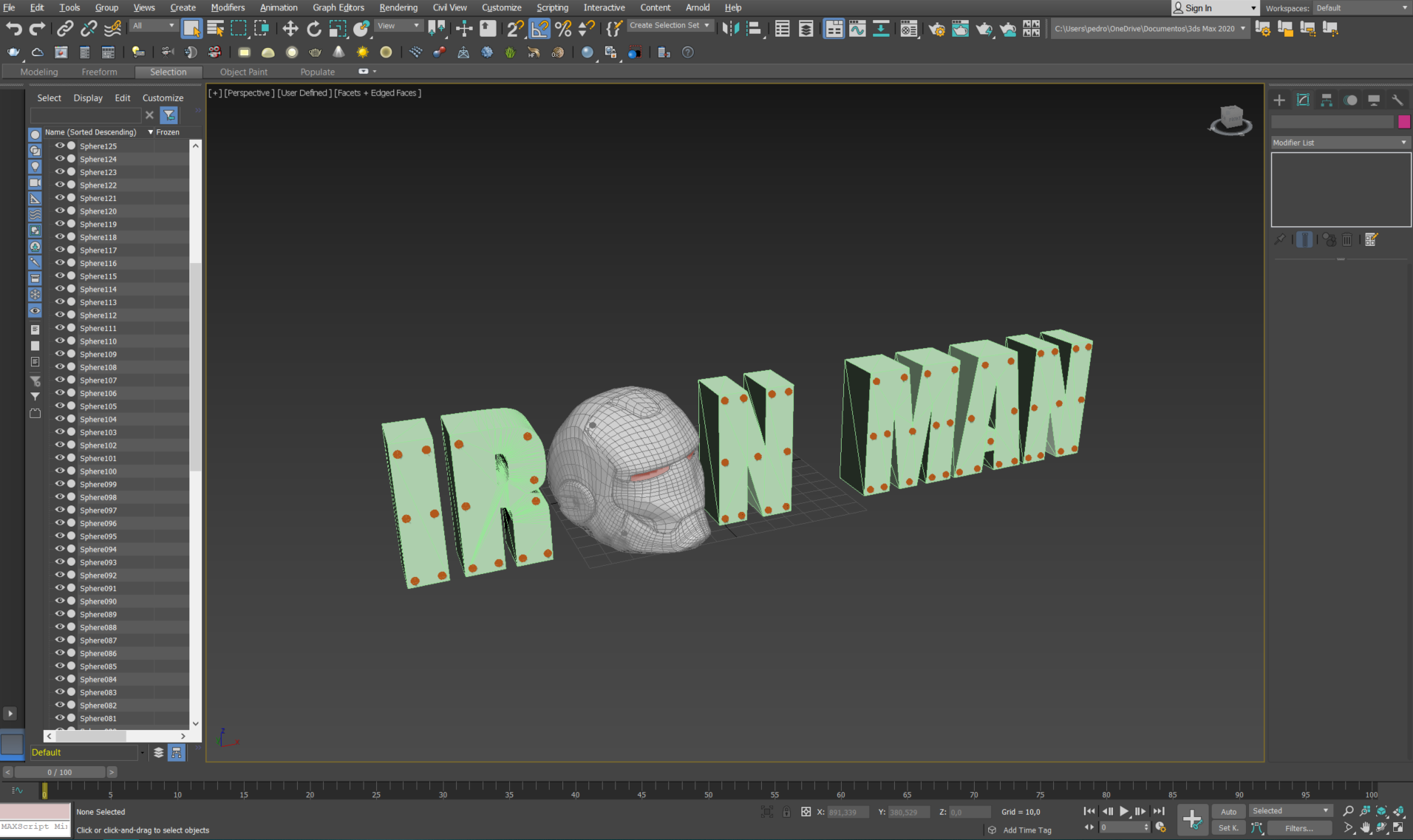
Task: Activate the Select and Scale tool
Action: pyautogui.click(x=337, y=29)
